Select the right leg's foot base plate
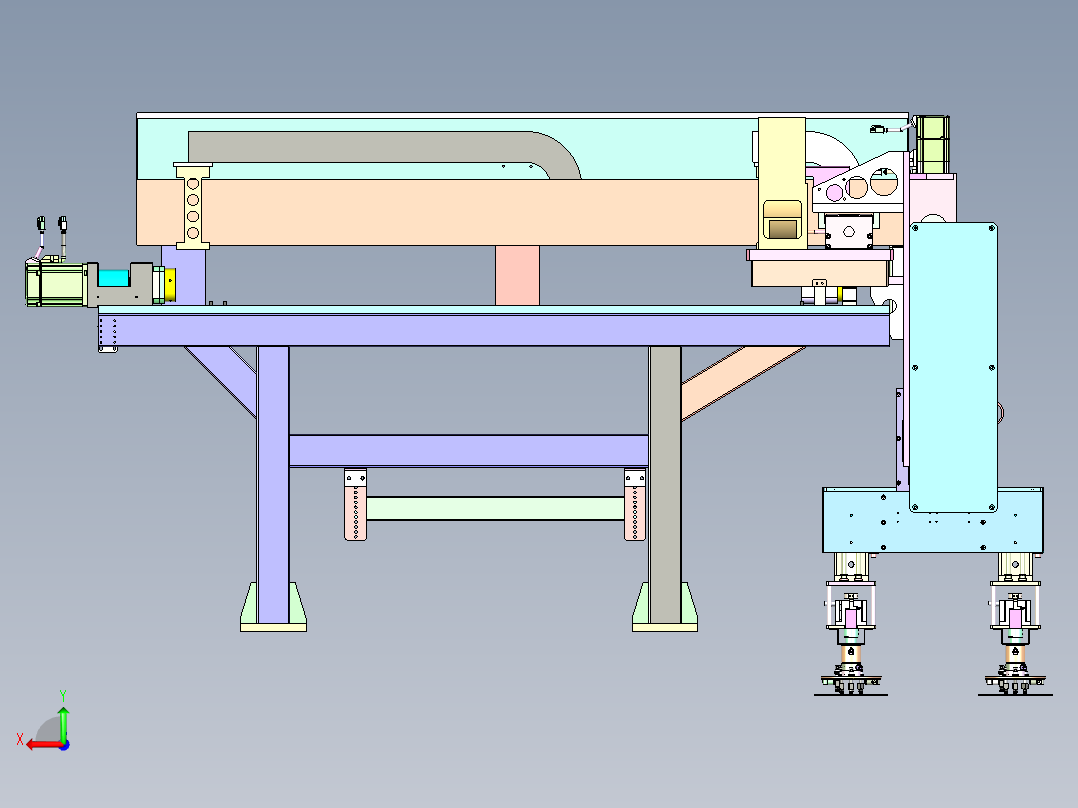Viewport: 1078px width, 808px height. click(x=665, y=627)
